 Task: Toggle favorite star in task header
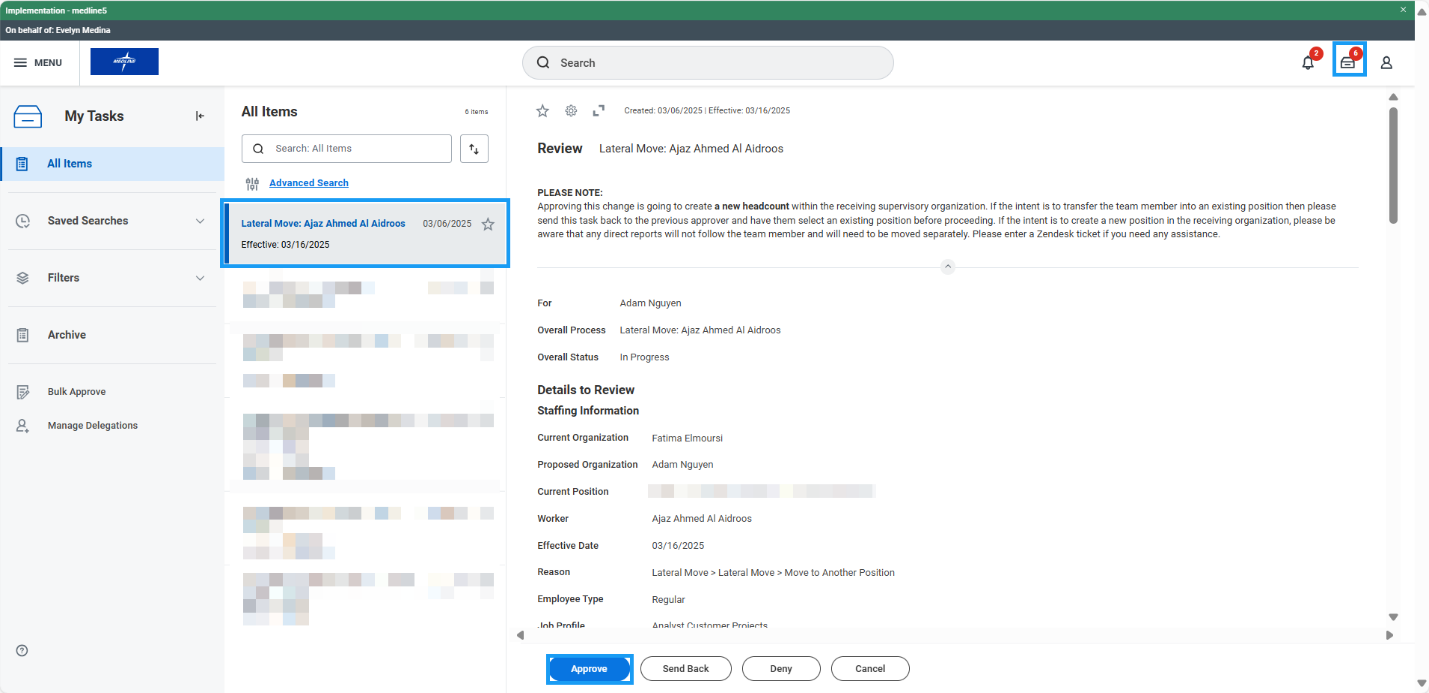click(543, 110)
